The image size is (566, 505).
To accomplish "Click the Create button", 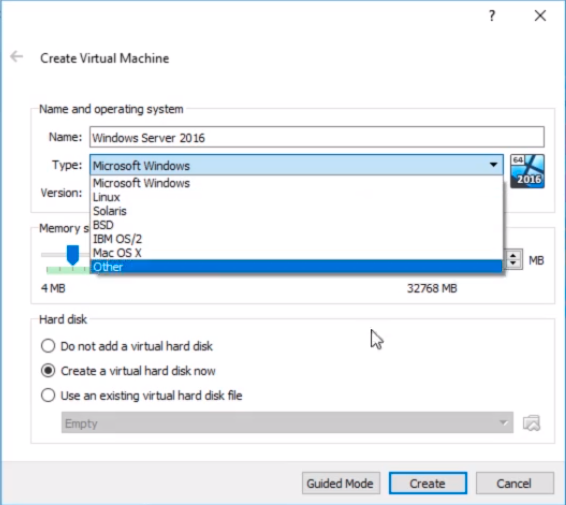I will [428, 483].
